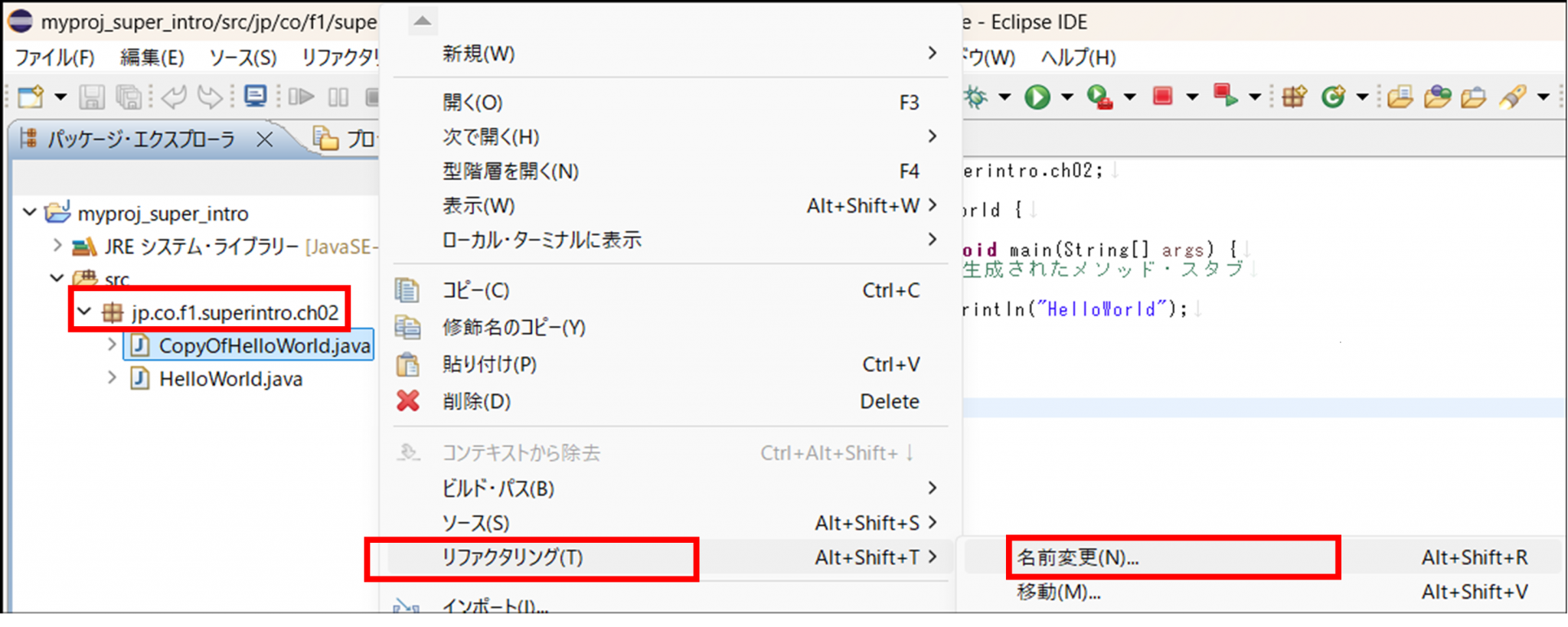The image size is (1568, 627).
Task: Select リファクタリング(T) in the context menu
Action: pyautogui.click(x=511, y=557)
